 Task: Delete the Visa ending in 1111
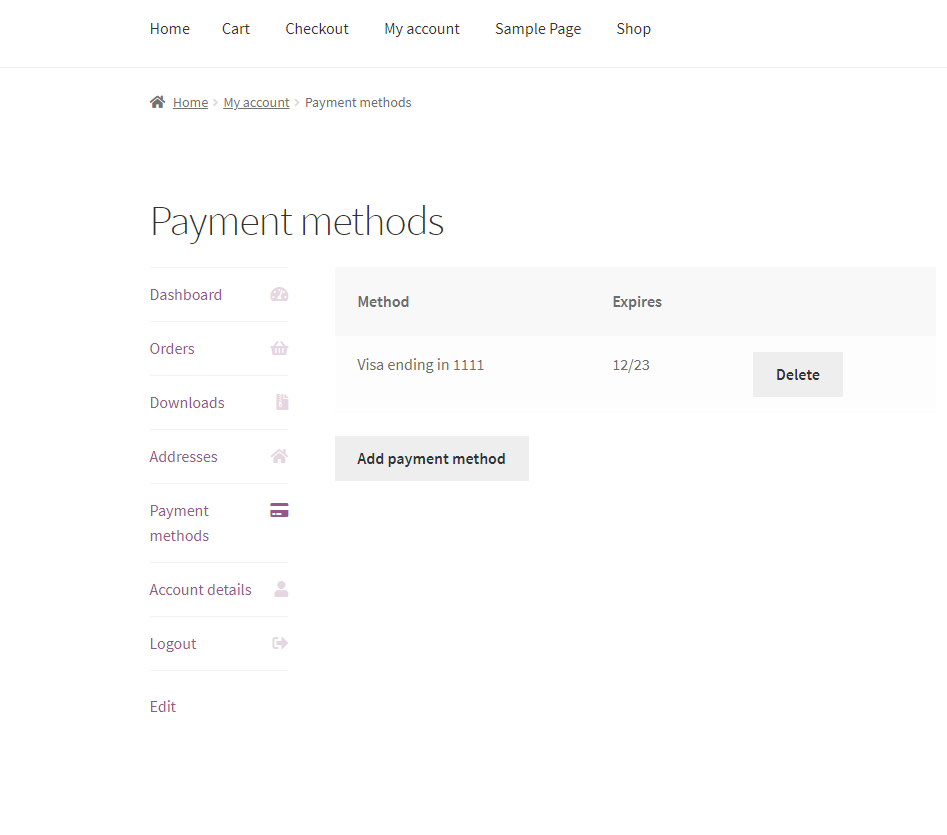click(x=798, y=374)
